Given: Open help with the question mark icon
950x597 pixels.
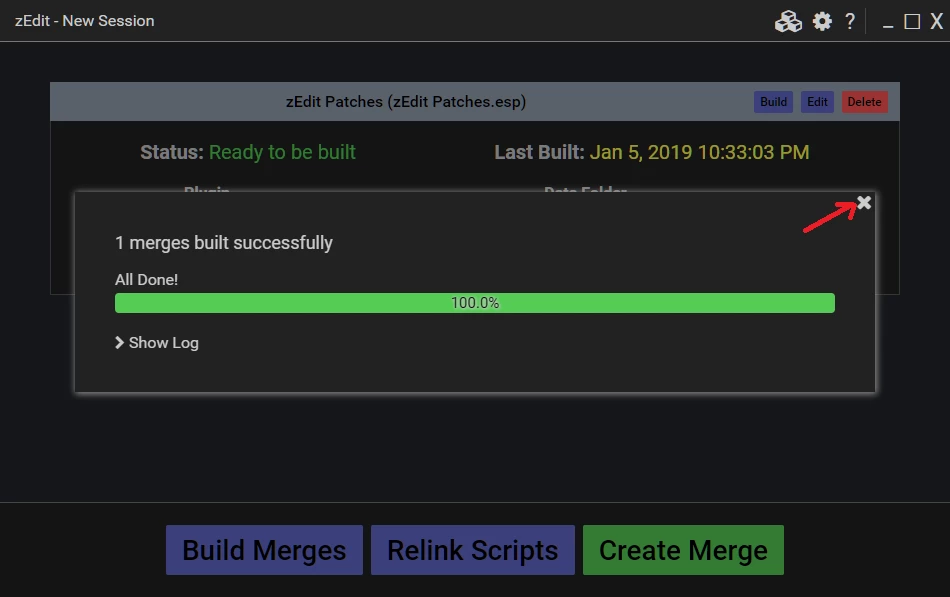Looking at the screenshot, I should click(x=850, y=21).
